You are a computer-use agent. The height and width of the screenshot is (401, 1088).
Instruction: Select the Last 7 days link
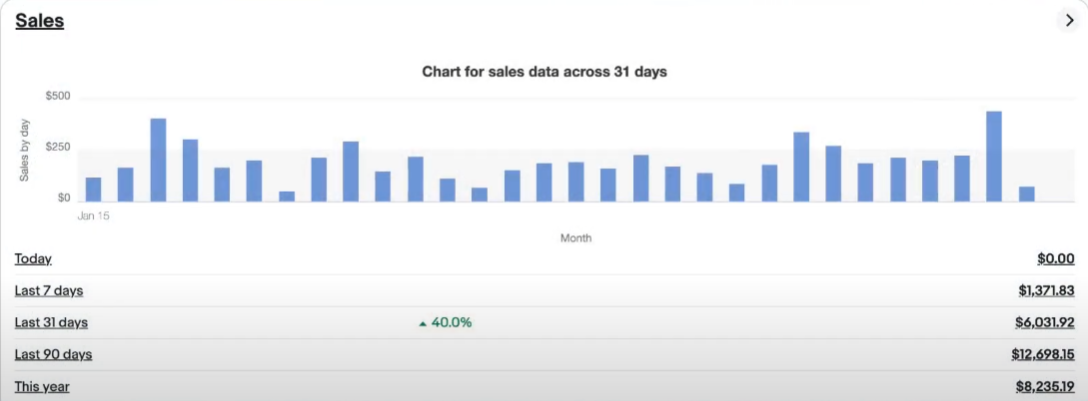pos(49,290)
